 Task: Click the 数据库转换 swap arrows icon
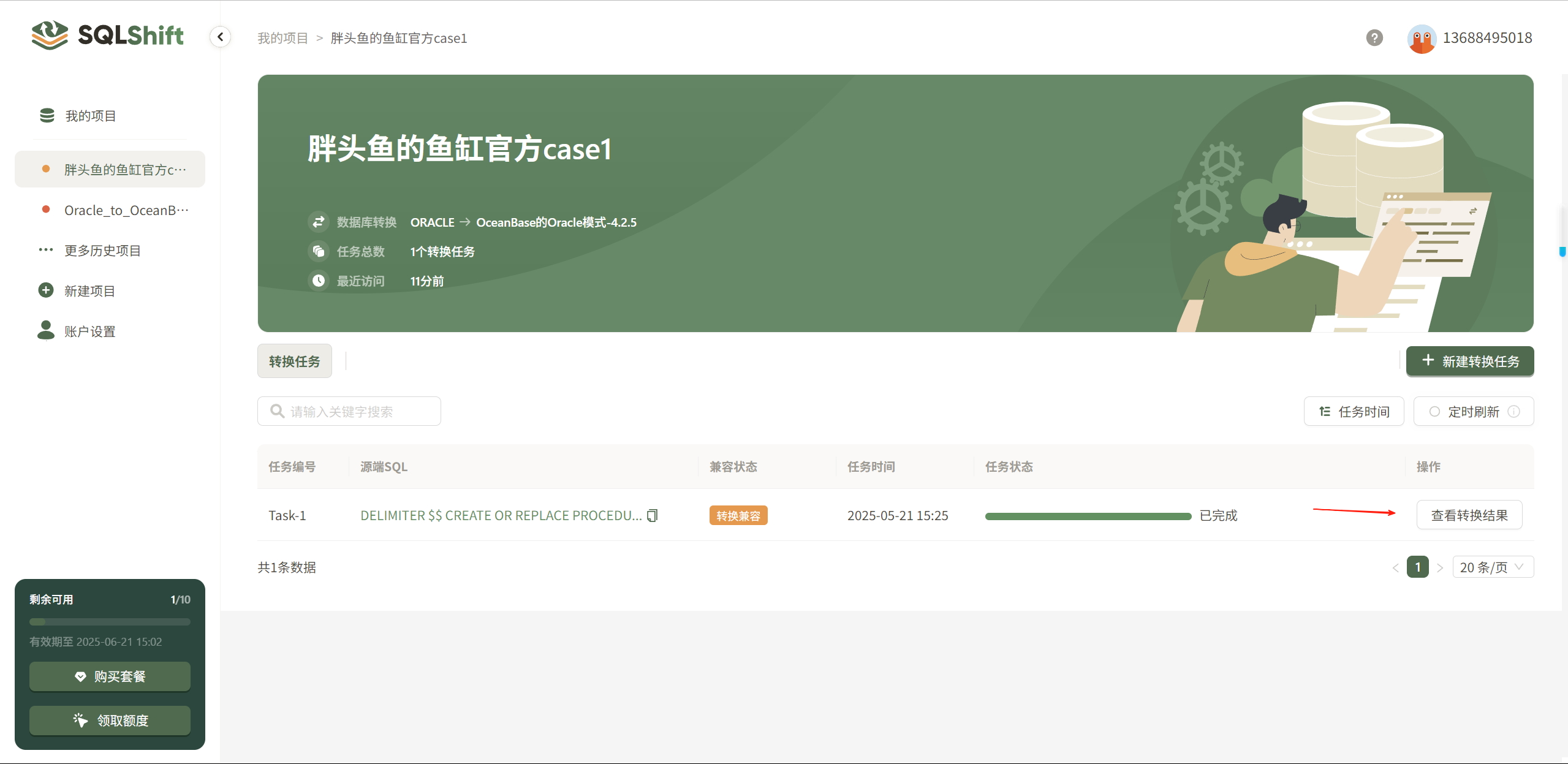pyautogui.click(x=319, y=222)
